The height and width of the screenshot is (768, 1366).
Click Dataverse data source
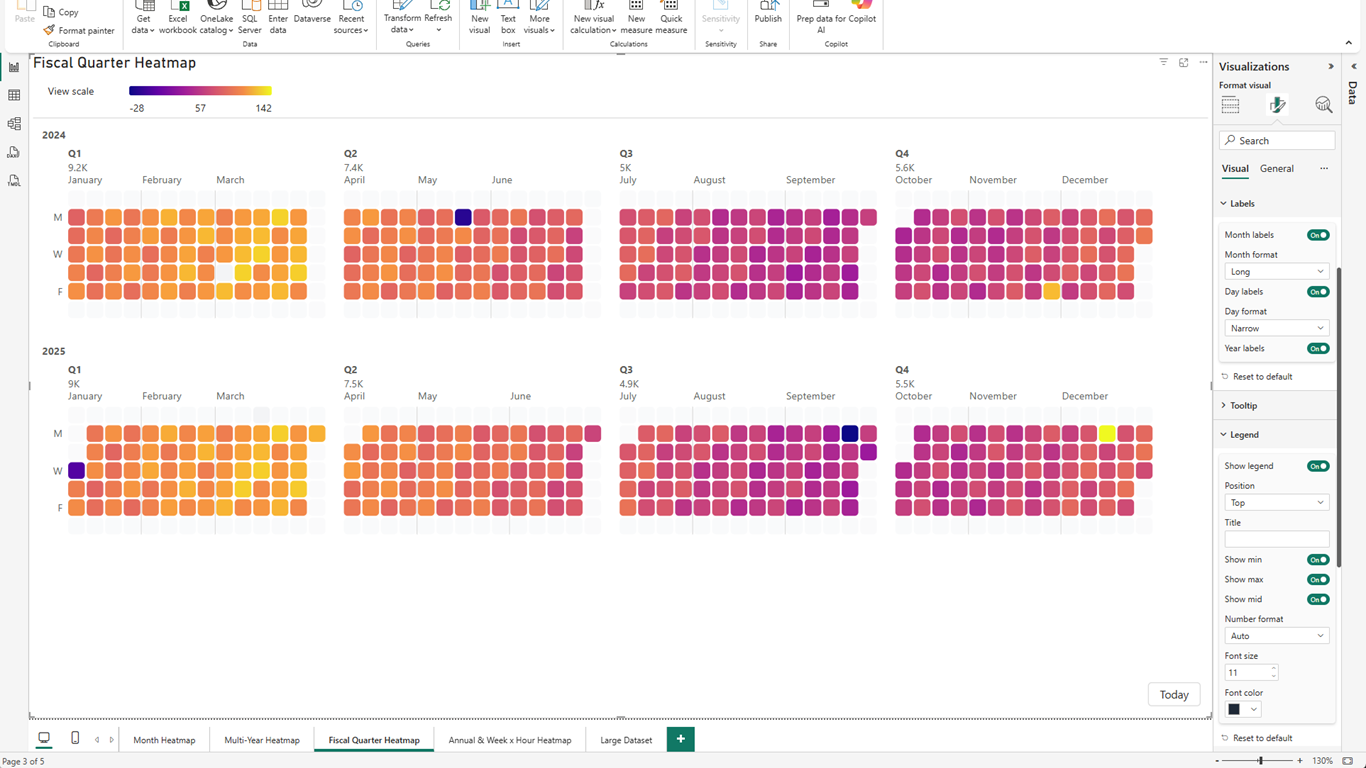coord(312,12)
